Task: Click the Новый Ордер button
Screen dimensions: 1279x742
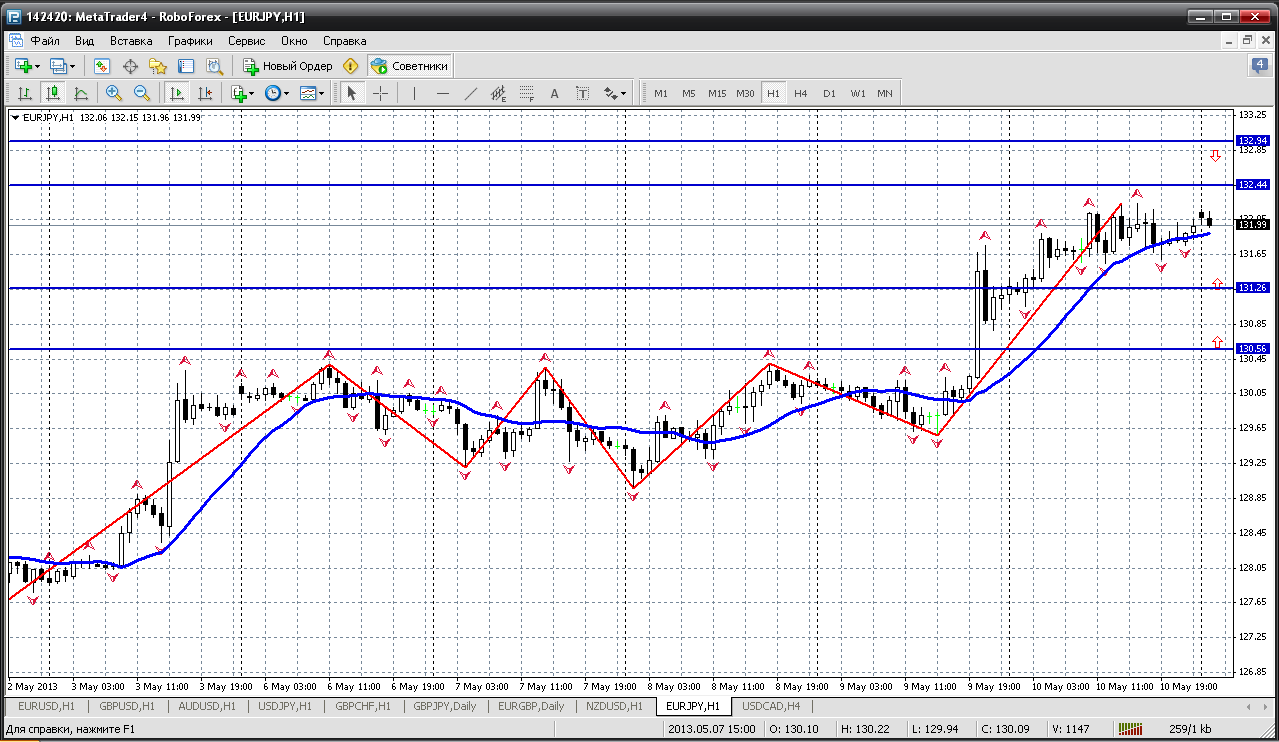Action: (288, 66)
